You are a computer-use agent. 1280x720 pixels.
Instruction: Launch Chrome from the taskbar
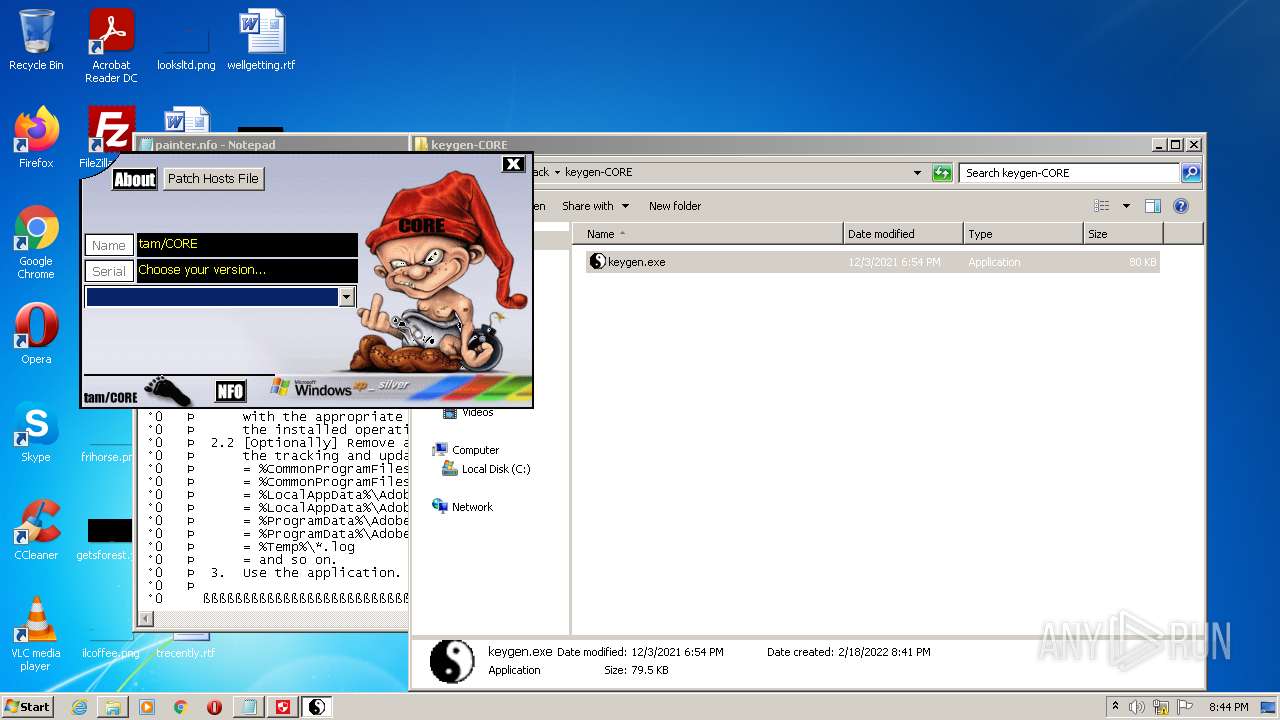point(181,707)
